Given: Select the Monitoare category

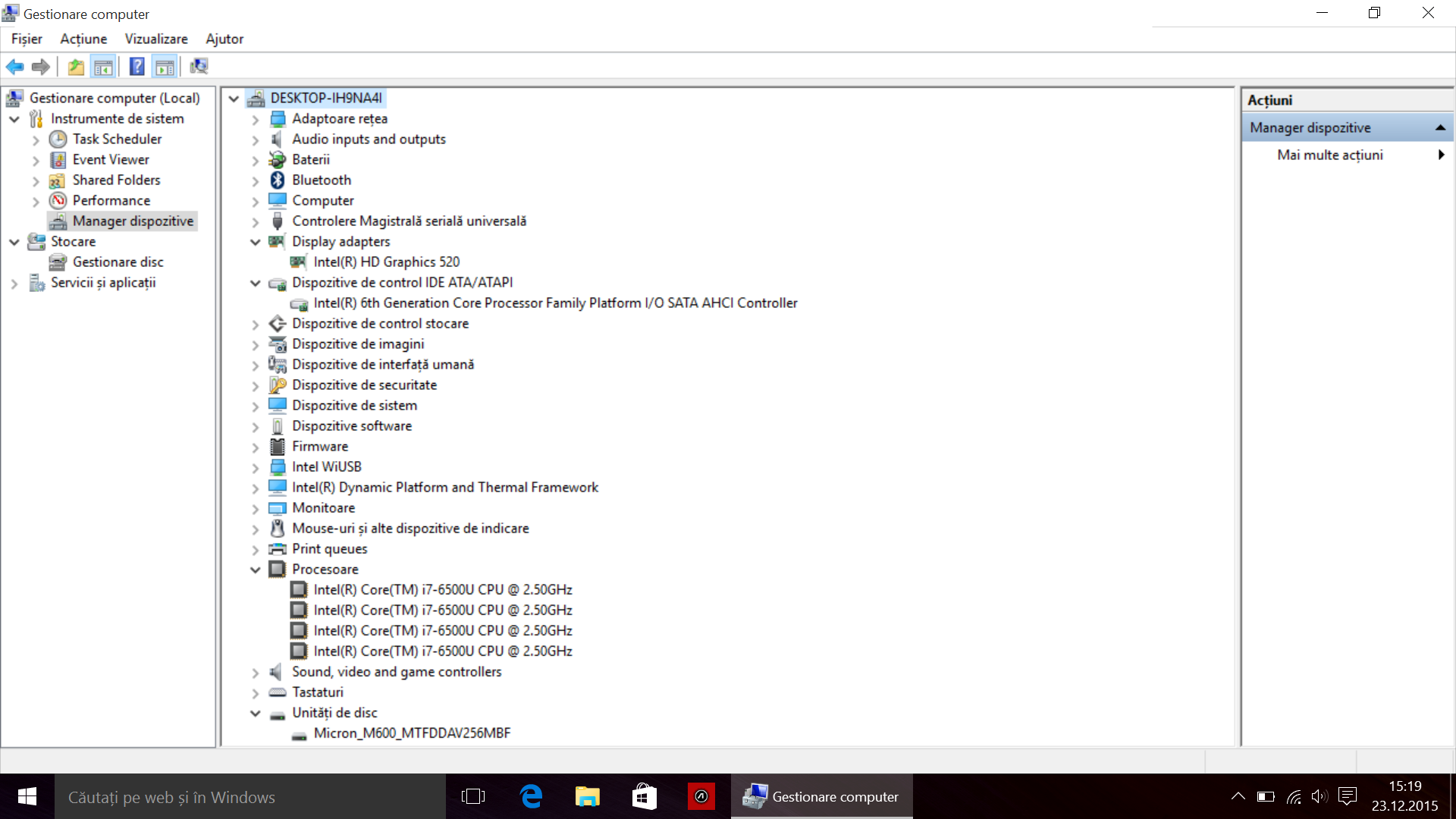Looking at the screenshot, I should click(323, 507).
